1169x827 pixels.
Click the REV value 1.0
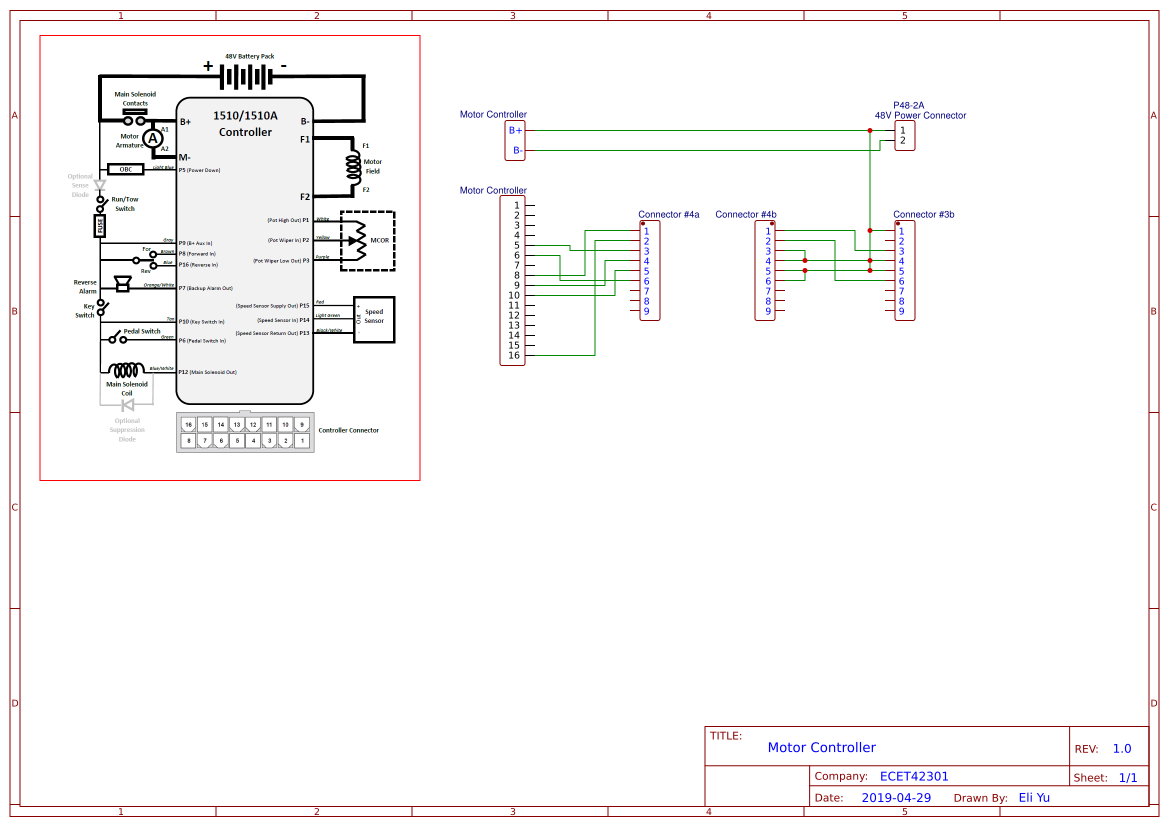[x=1122, y=749]
